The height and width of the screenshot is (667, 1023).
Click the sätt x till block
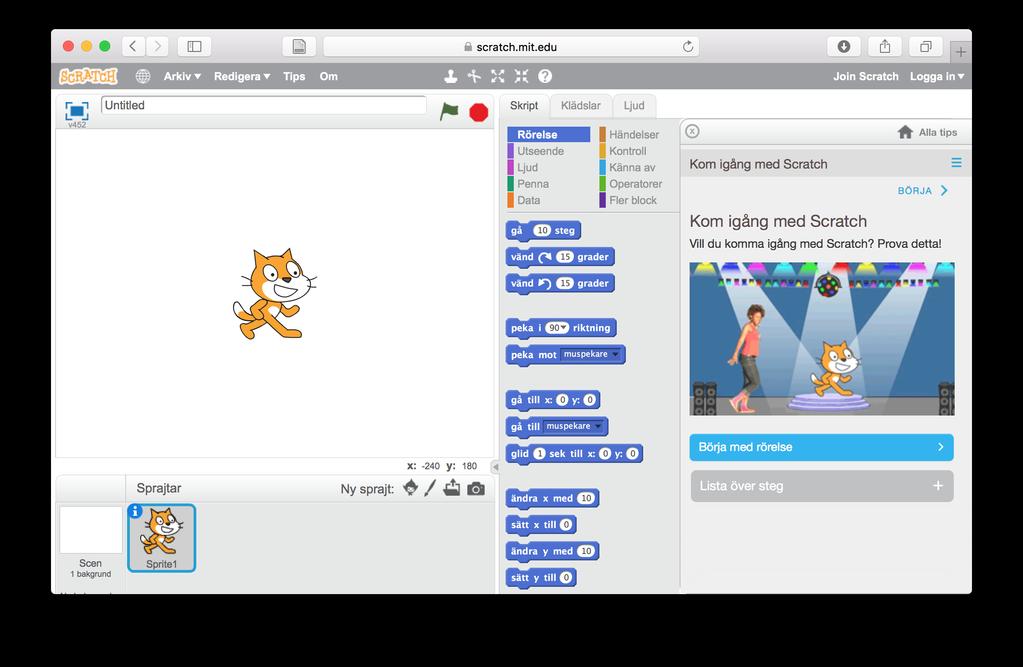pos(541,525)
